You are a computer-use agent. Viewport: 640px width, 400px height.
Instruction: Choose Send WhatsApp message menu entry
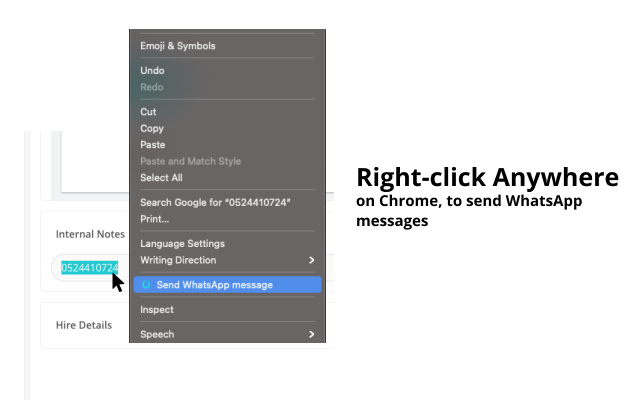point(214,285)
